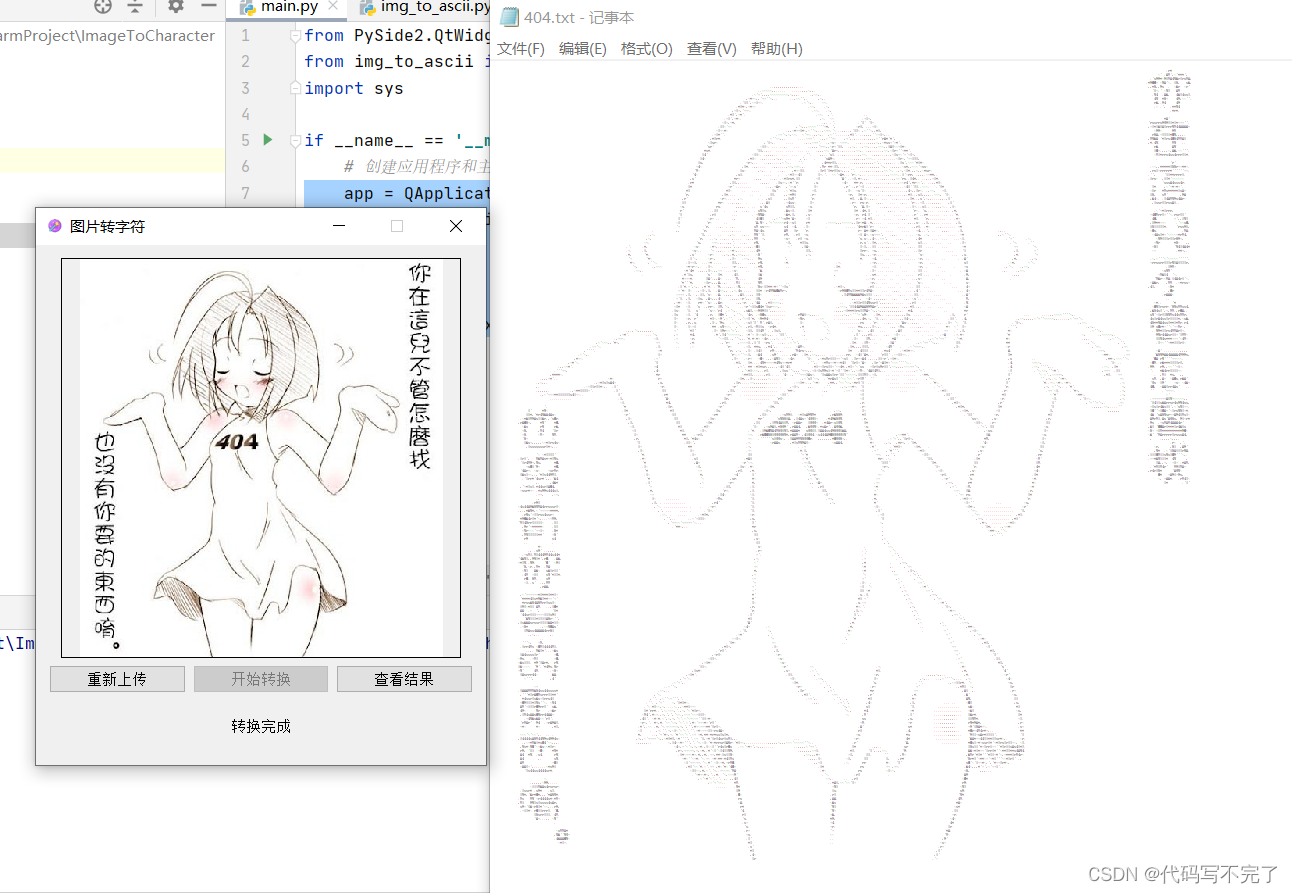Click the 重新上传 button
The image size is (1292, 893).
coord(117,679)
